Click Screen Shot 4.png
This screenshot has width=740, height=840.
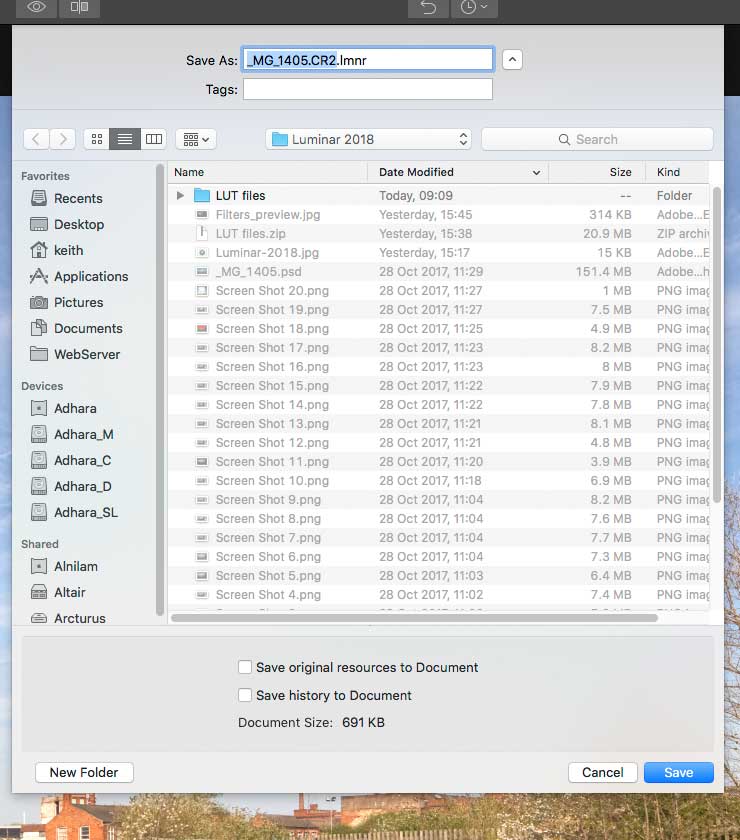pos(438,595)
